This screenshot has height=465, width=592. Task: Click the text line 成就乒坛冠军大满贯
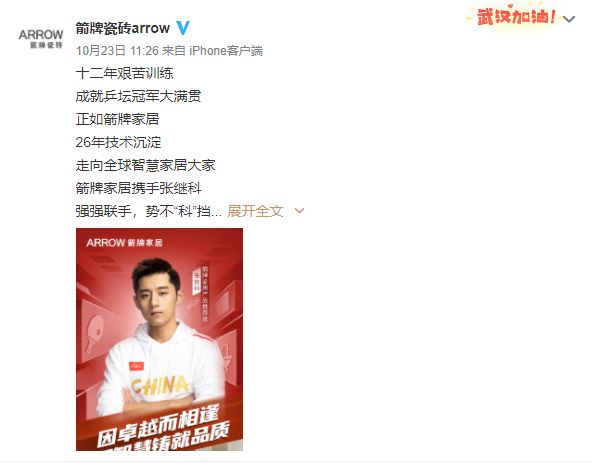tap(139, 96)
